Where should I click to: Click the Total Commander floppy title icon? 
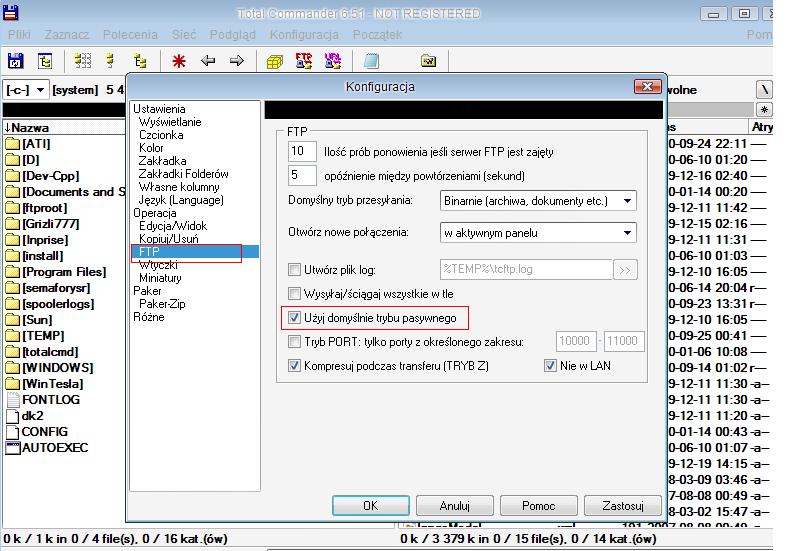(x=11, y=12)
